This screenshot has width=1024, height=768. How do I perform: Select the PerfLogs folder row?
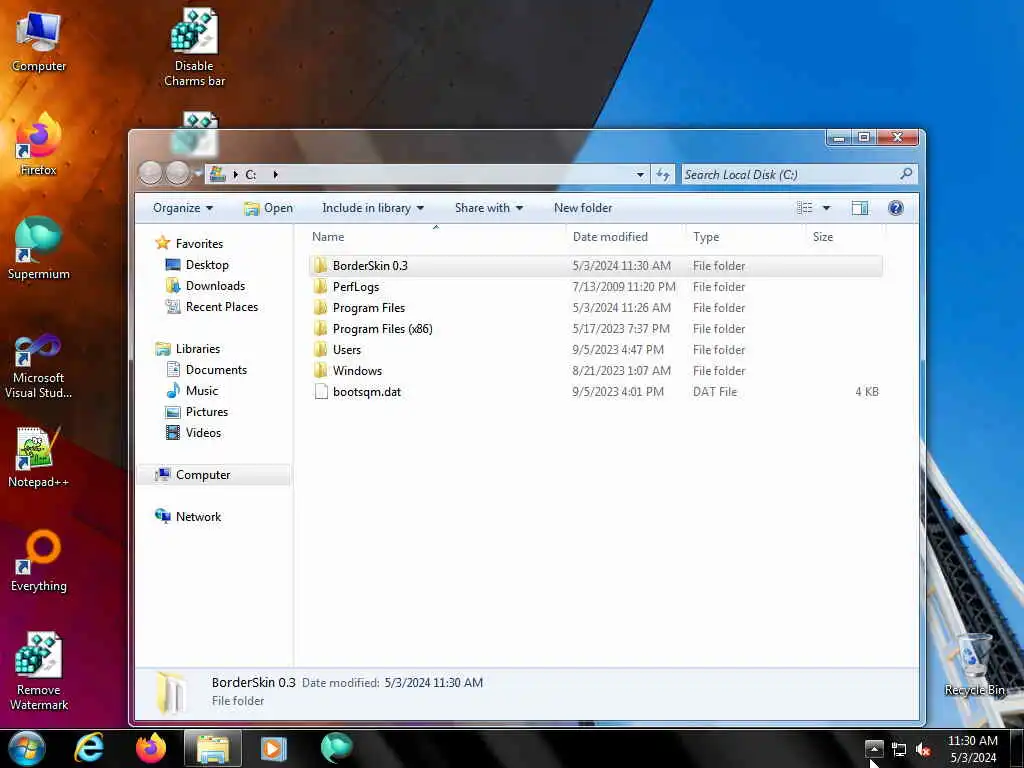tap(596, 287)
